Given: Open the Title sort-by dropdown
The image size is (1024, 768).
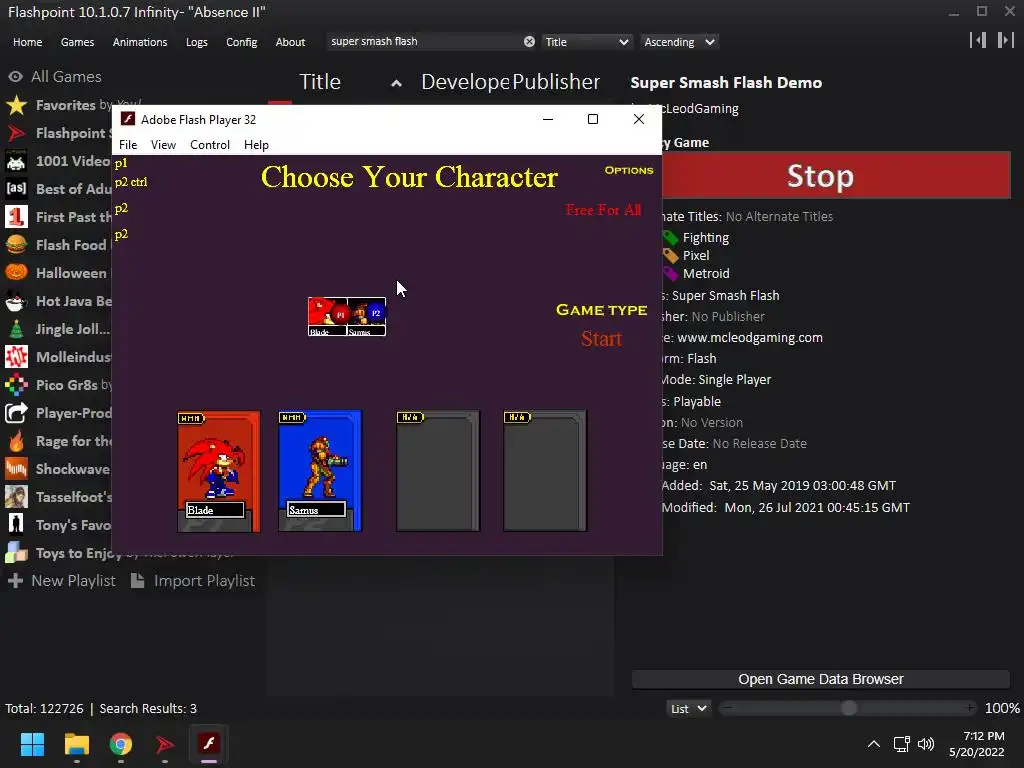Looking at the screenshot, I should click(586, 42).
